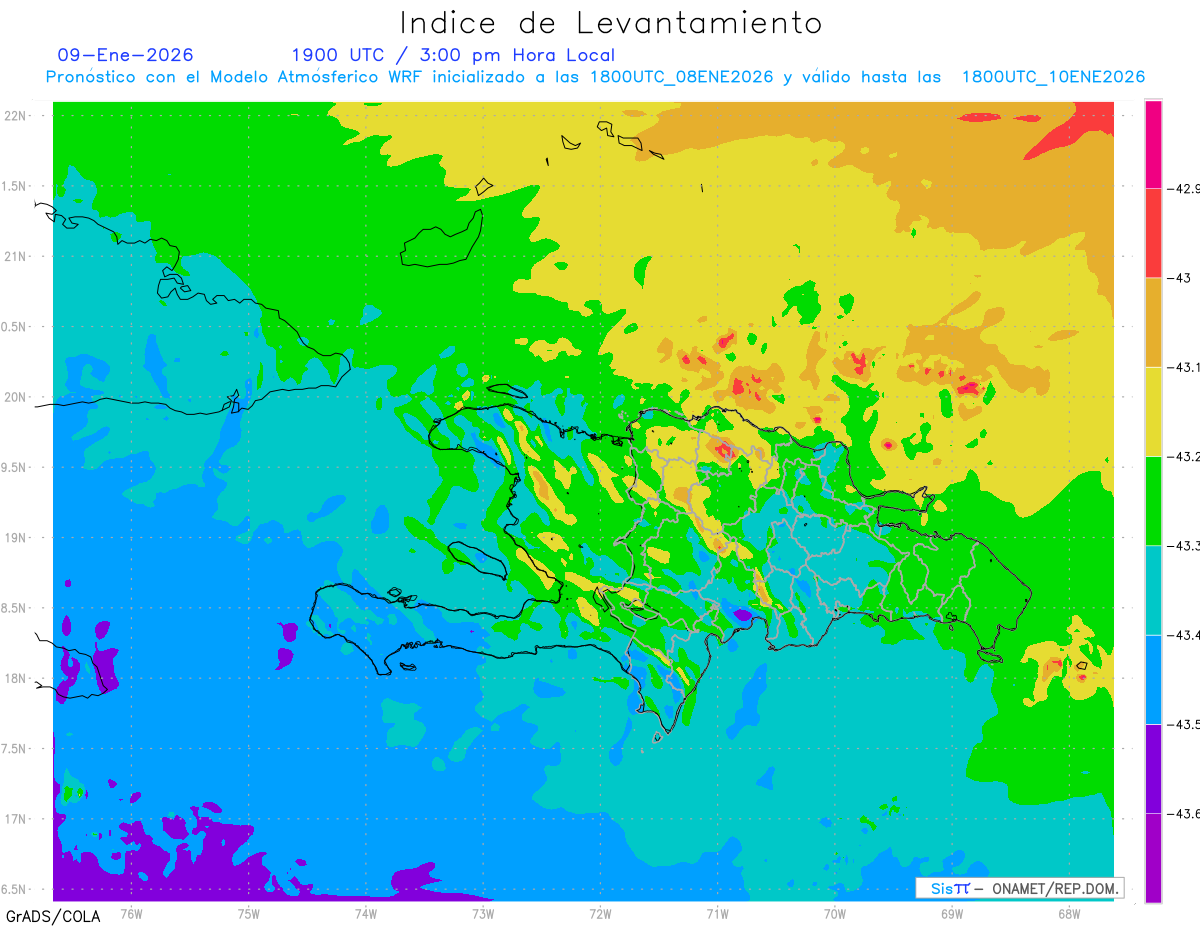Viewport: 1200px width, 927px height.
Task: Click the latitude label '19N'
Action: [17, 538]
